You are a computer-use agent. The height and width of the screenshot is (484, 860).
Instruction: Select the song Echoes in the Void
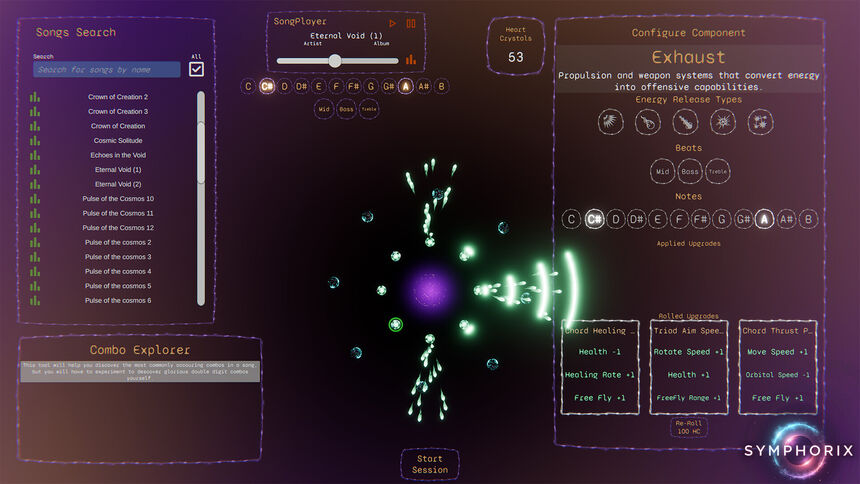(118, 155)
